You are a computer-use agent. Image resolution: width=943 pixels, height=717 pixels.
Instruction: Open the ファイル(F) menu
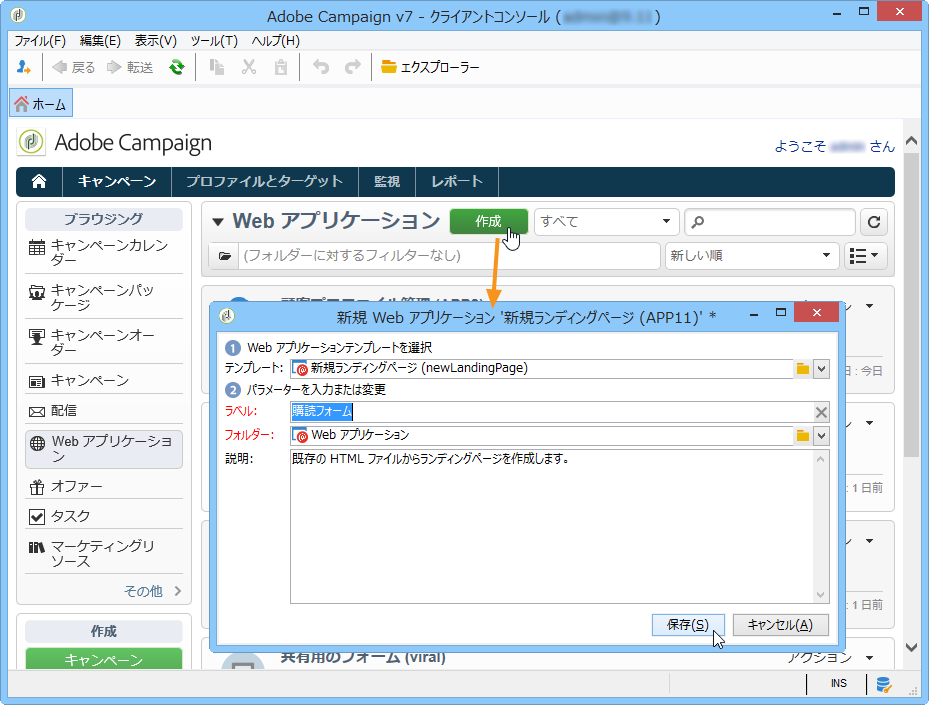(x=40, y=41)
